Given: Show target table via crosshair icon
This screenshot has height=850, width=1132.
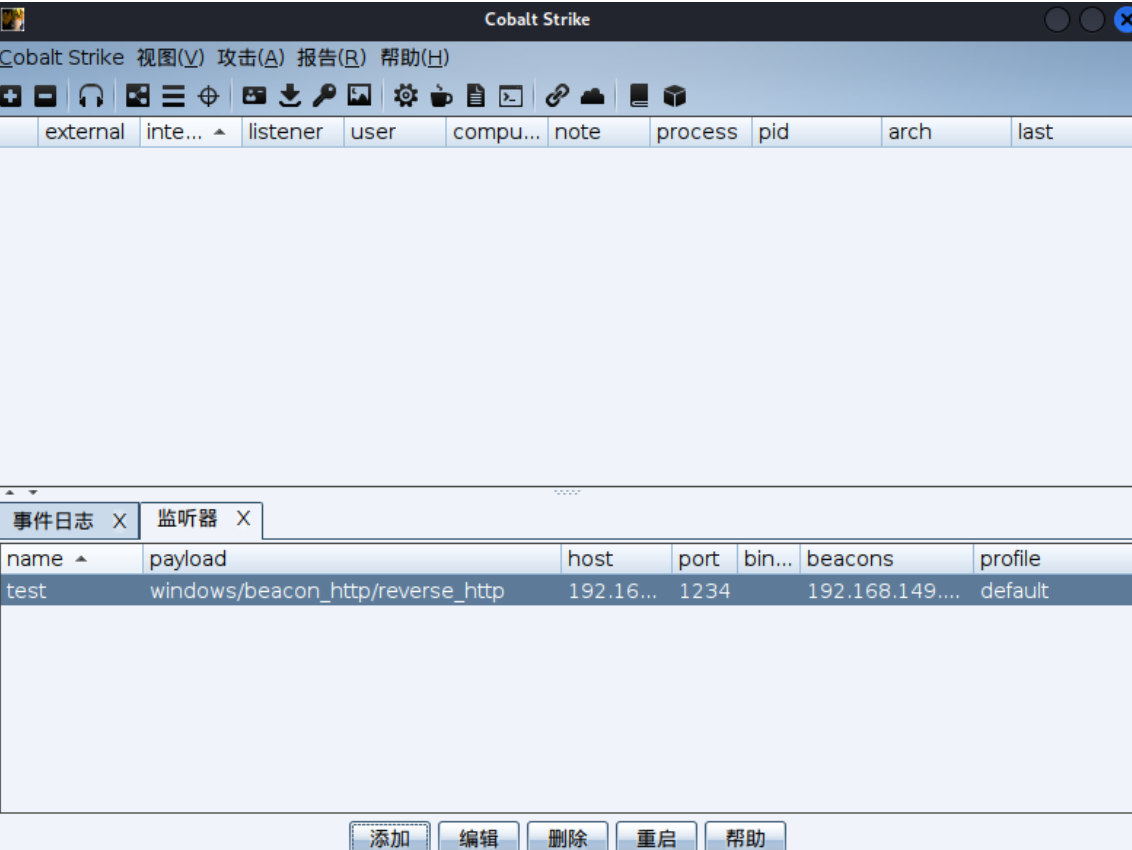Looking at the screenshot, I should [x=208, y=96].
